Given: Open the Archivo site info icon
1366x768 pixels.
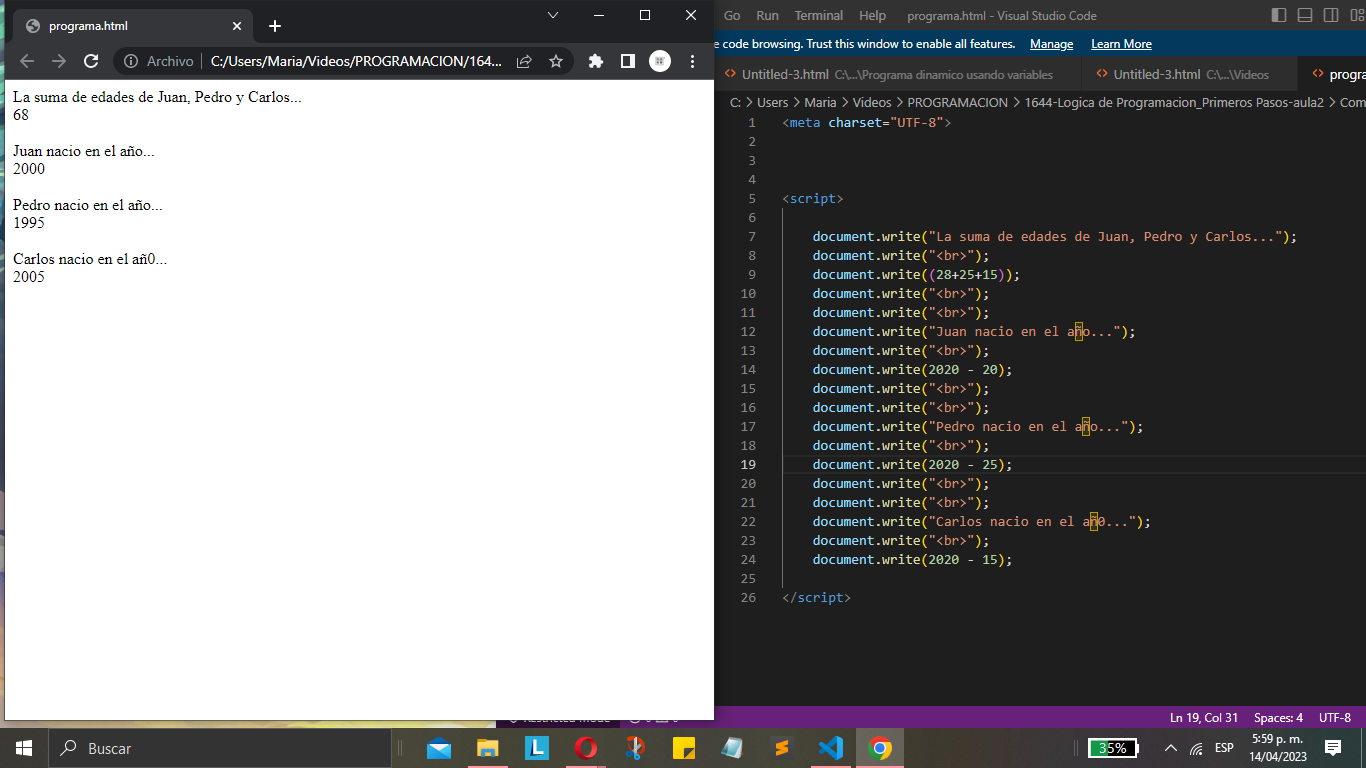Looking at the screenshot, I should tap(131, 61).
